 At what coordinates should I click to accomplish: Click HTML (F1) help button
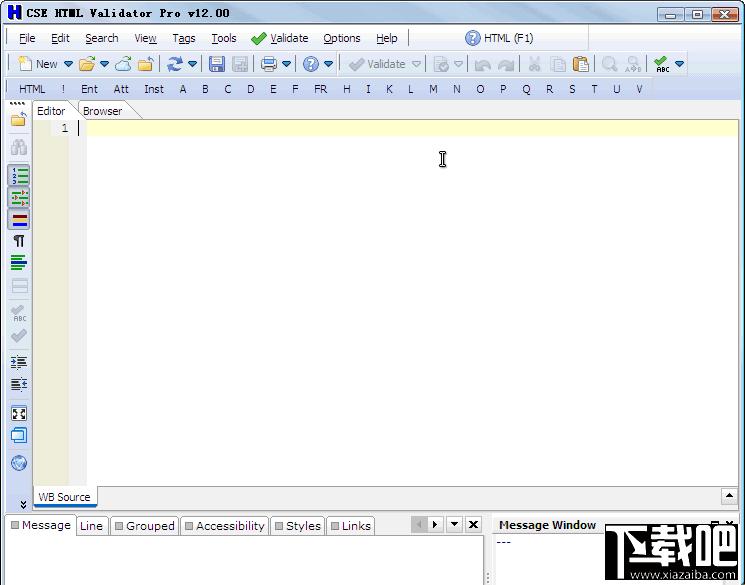click(x=499, y=38)
